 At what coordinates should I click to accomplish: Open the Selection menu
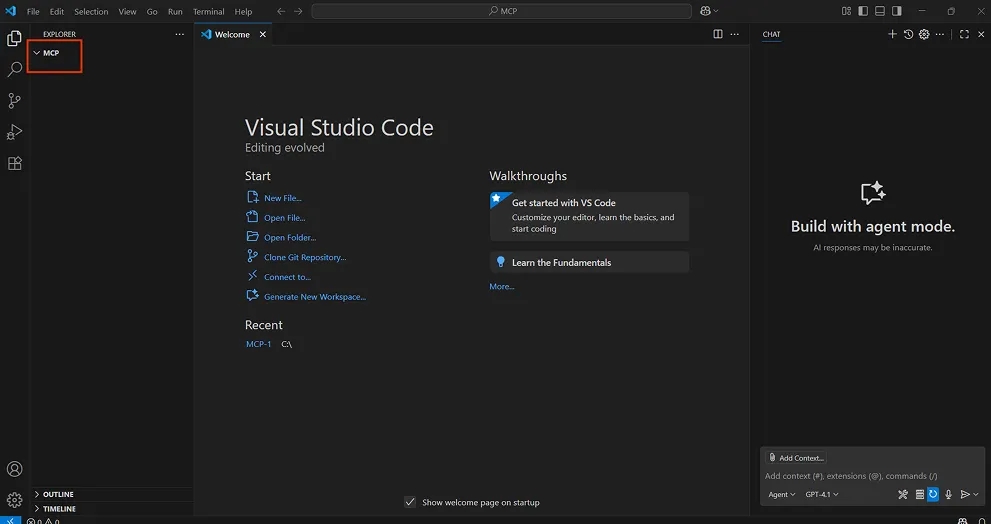coord(91,11)
